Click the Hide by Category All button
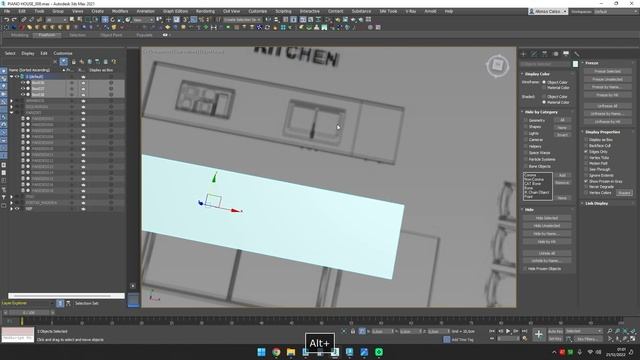Image resolution: width=640 pixels, height=360 pixels. 562,120
